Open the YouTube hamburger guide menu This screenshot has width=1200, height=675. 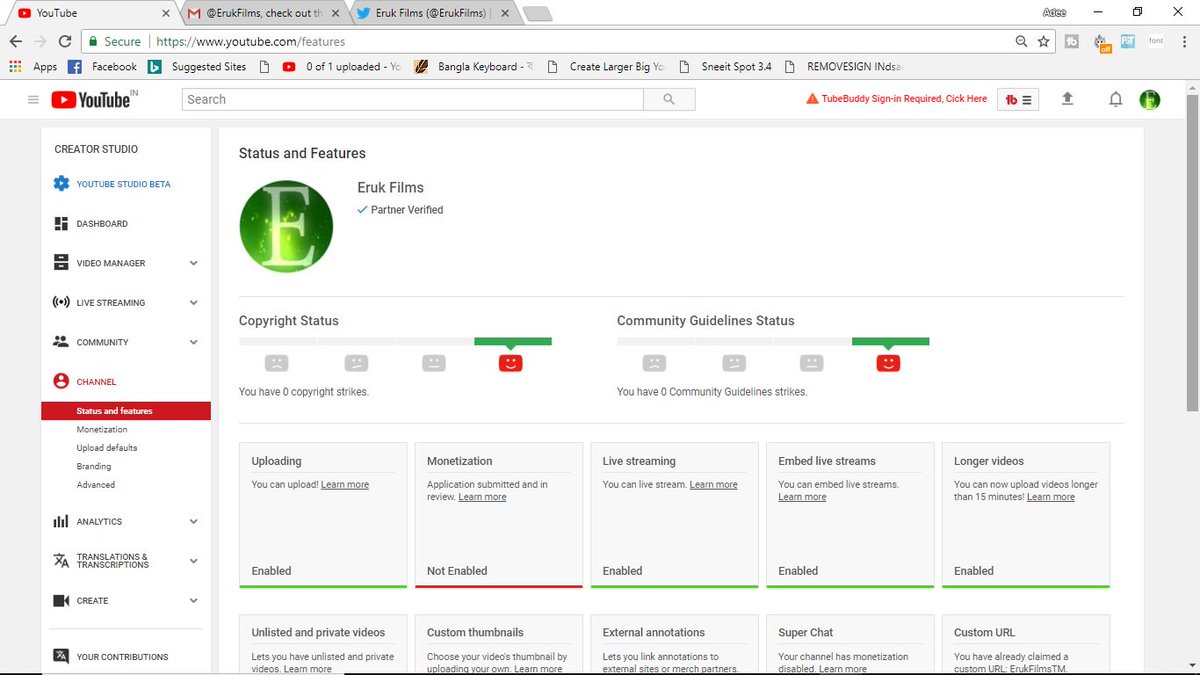[33, 100]
